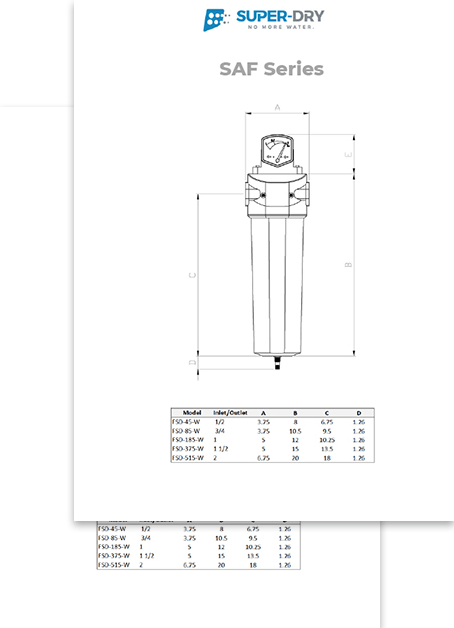The height and width of the screenshot is (628, 454).
Task: Click '3/4' inlet value, front page table
Action: point(219,431)
